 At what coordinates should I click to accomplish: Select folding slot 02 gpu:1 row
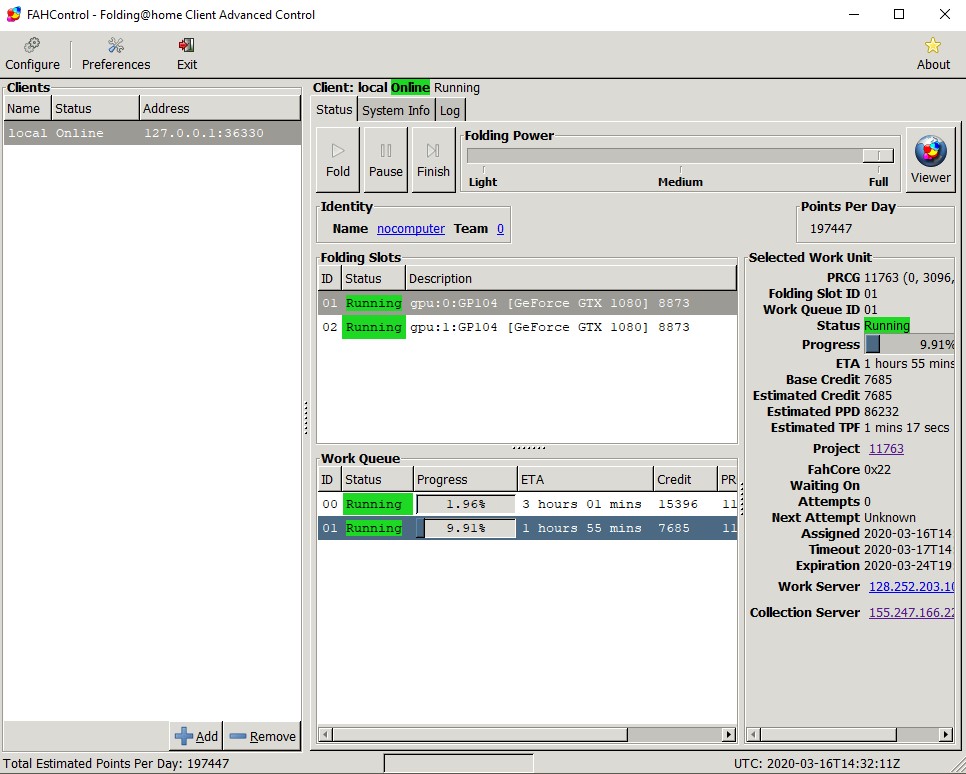pos(527,327)
